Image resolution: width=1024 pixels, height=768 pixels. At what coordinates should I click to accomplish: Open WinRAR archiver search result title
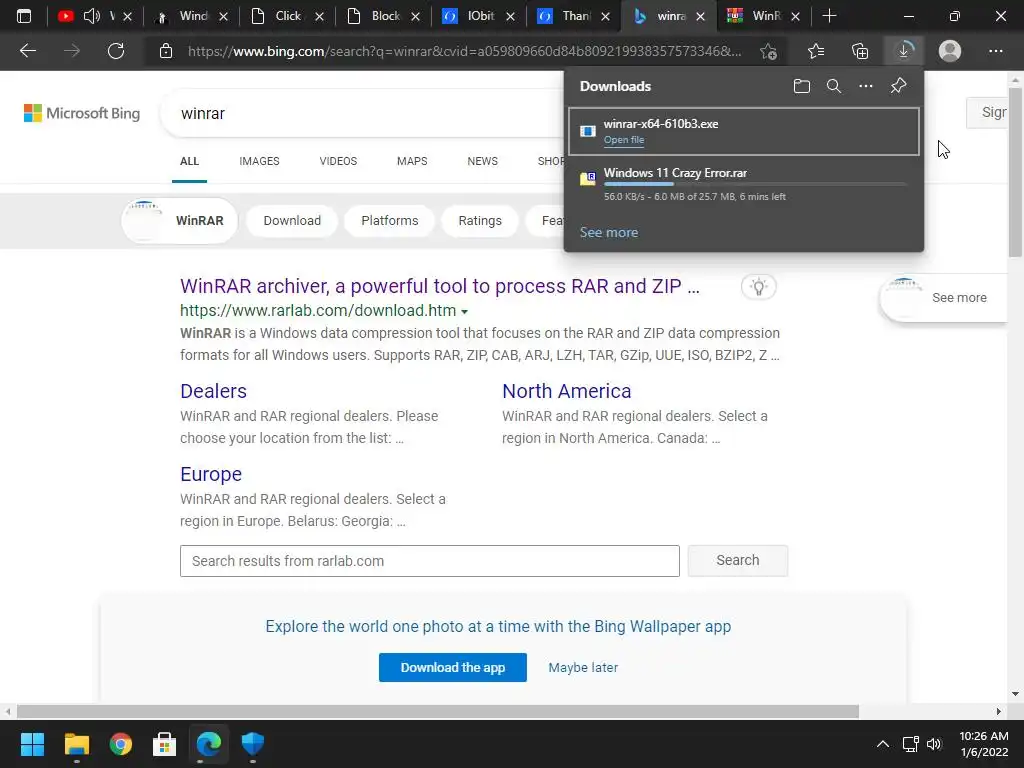coord(440,286)
